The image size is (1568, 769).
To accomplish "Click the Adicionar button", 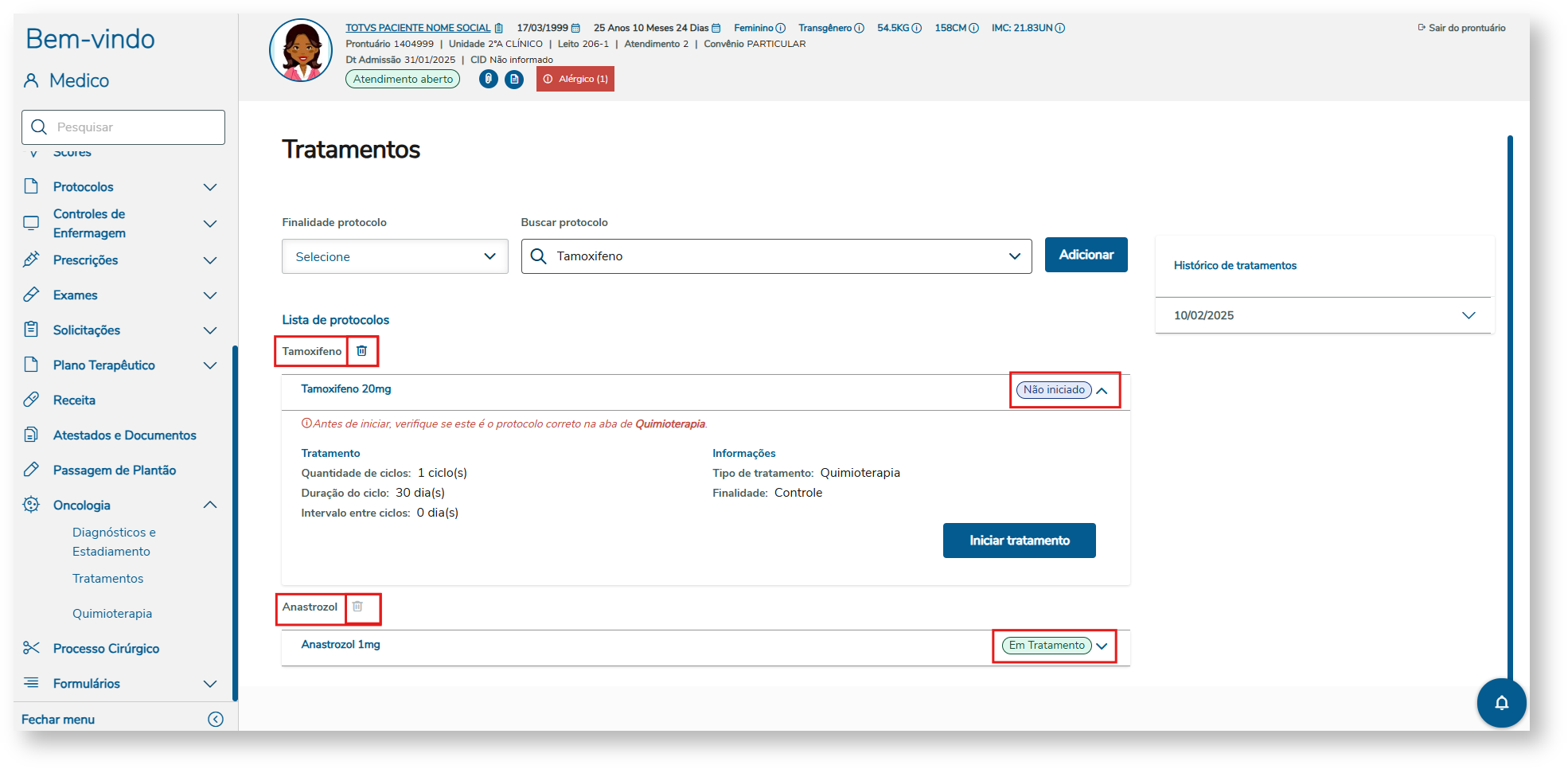I will pos(1086,255).
